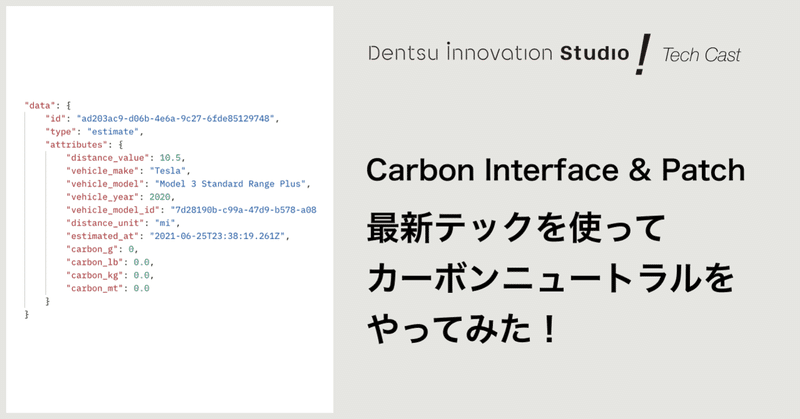Click the carbon_kg: 0.0 line
Image resolution: width=800 pixels, height=419 pixels.
click(110, 276)
